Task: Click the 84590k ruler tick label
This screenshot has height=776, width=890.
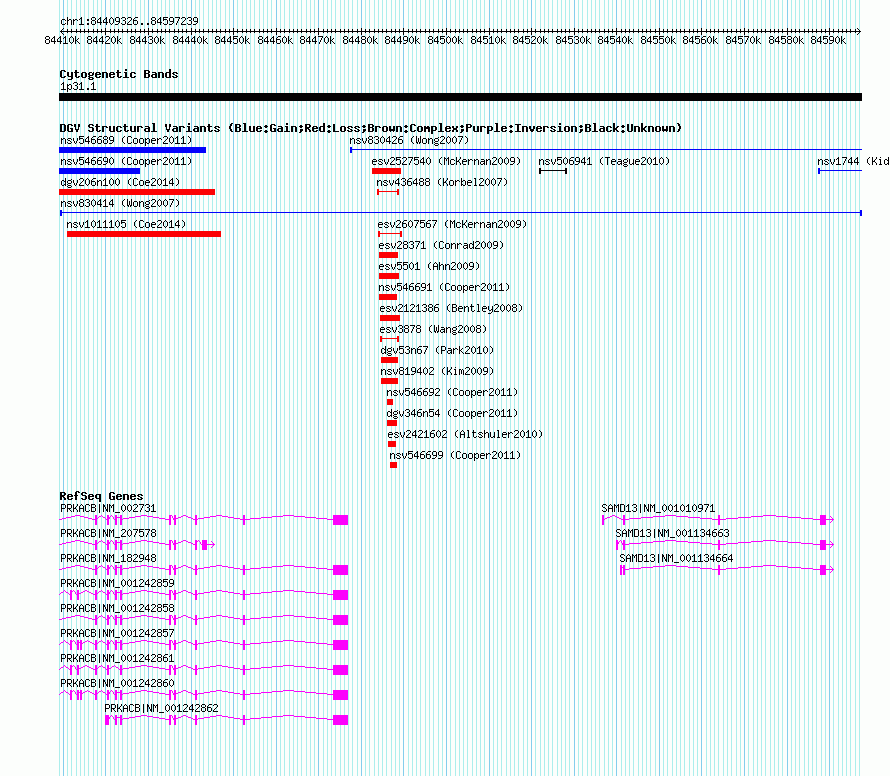Action: [x=828, y=40]
